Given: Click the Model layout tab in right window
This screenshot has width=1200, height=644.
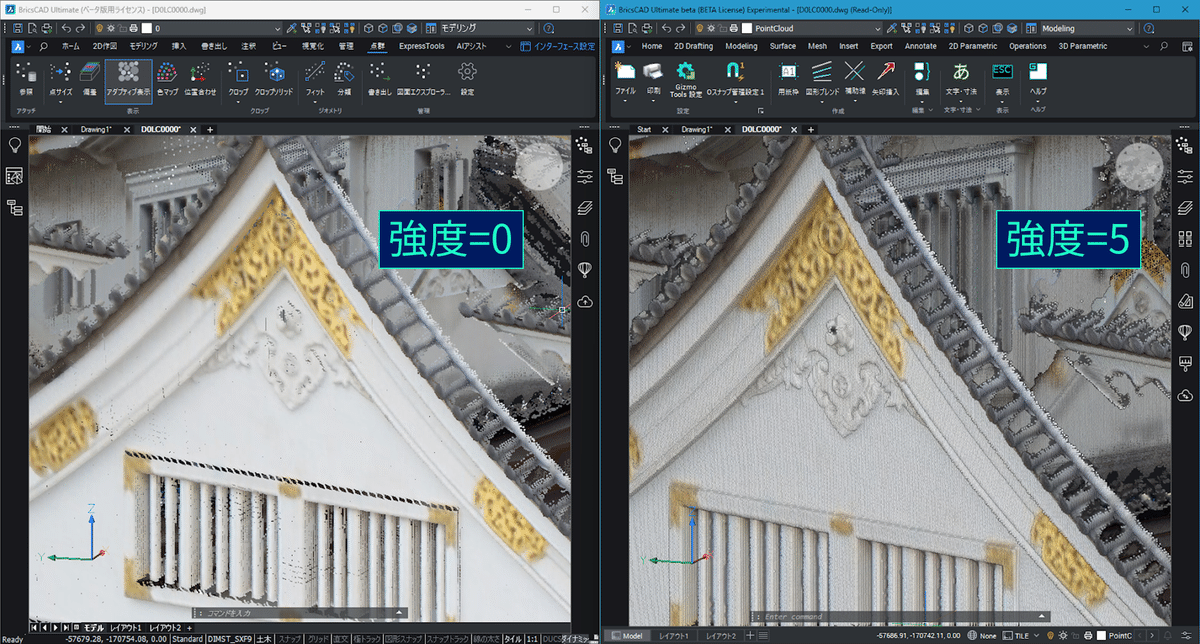Looking at the screenshot, I should 627,635.
